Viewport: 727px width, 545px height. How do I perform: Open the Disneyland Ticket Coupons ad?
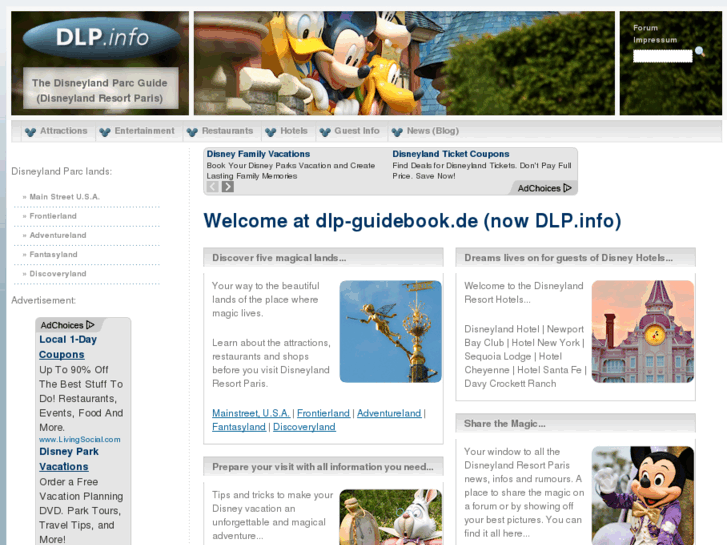(451, 154)
